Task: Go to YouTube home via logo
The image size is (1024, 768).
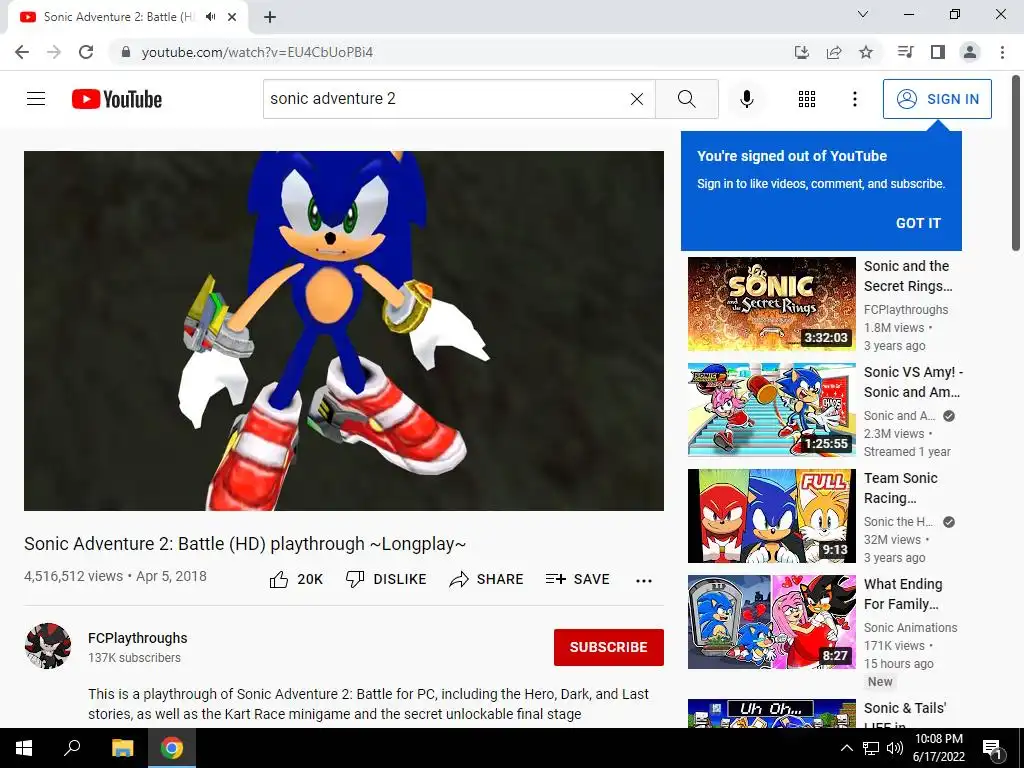Action: [117, 99]
